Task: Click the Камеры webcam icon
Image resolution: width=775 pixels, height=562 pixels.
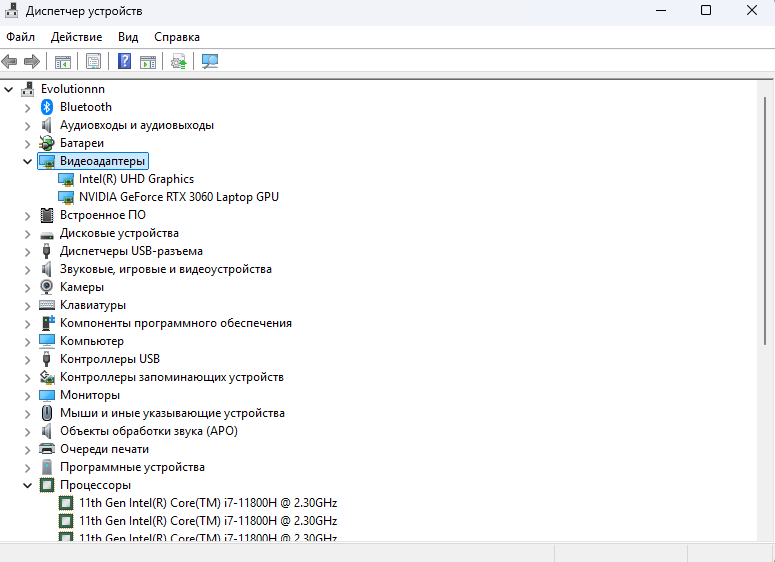Action: pos(46,287)
